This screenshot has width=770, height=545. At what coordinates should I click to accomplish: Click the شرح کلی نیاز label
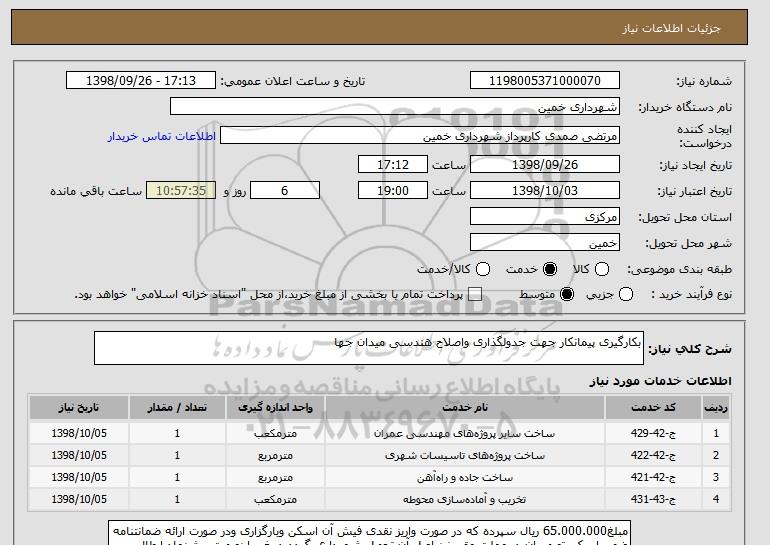(x=690, y=349)
